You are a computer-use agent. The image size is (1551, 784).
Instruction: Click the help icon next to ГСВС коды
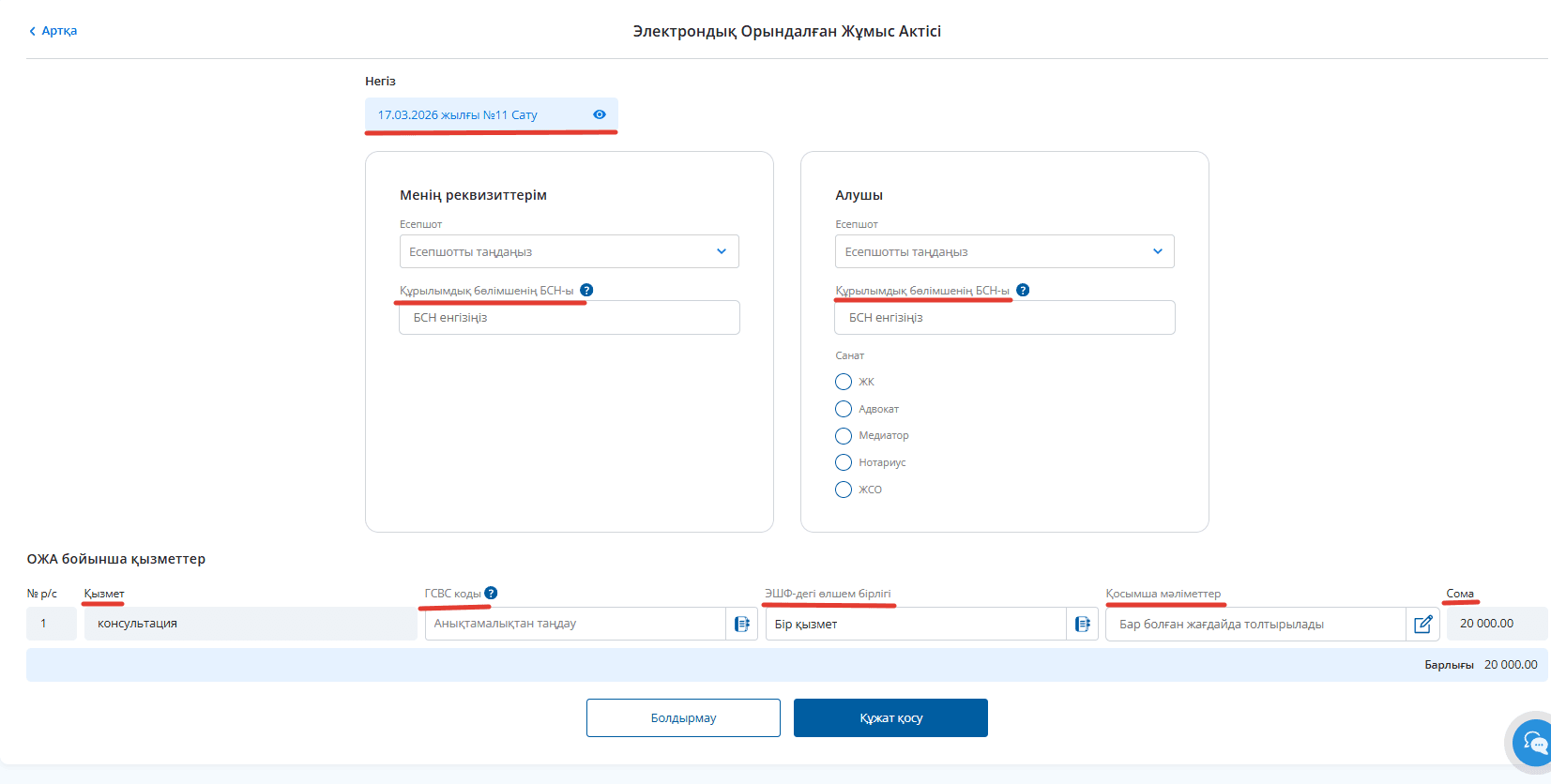click(x=491, y=594)
